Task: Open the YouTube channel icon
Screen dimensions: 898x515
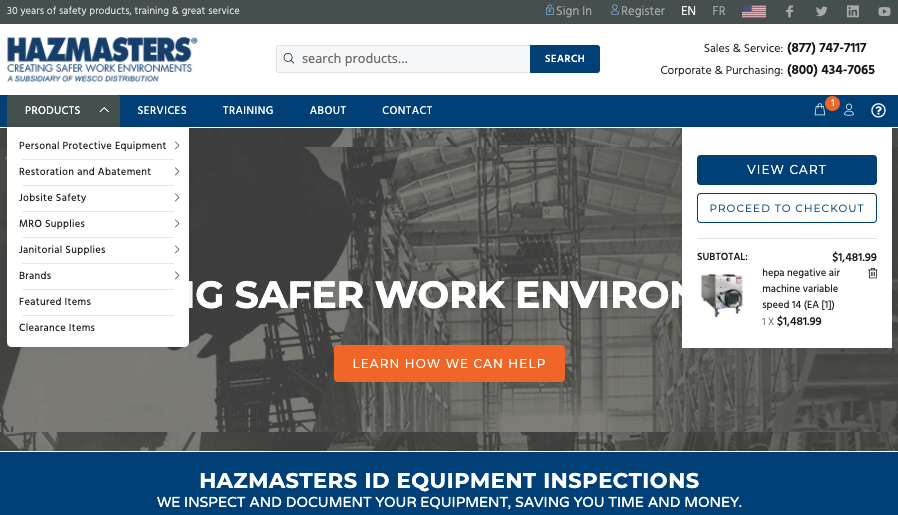Action: [884, 11]
